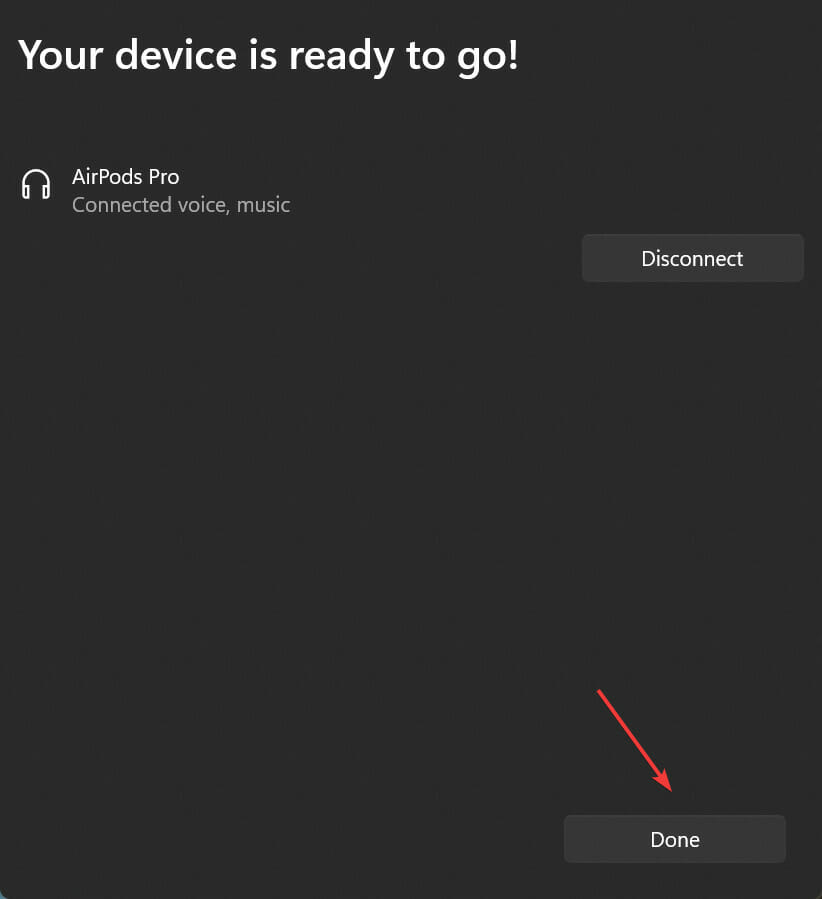Image resolution: width=822 pixels, height=899 pixels.
Task: Click the 'Your device is ready to go!' heading
Action: (268, 56)
